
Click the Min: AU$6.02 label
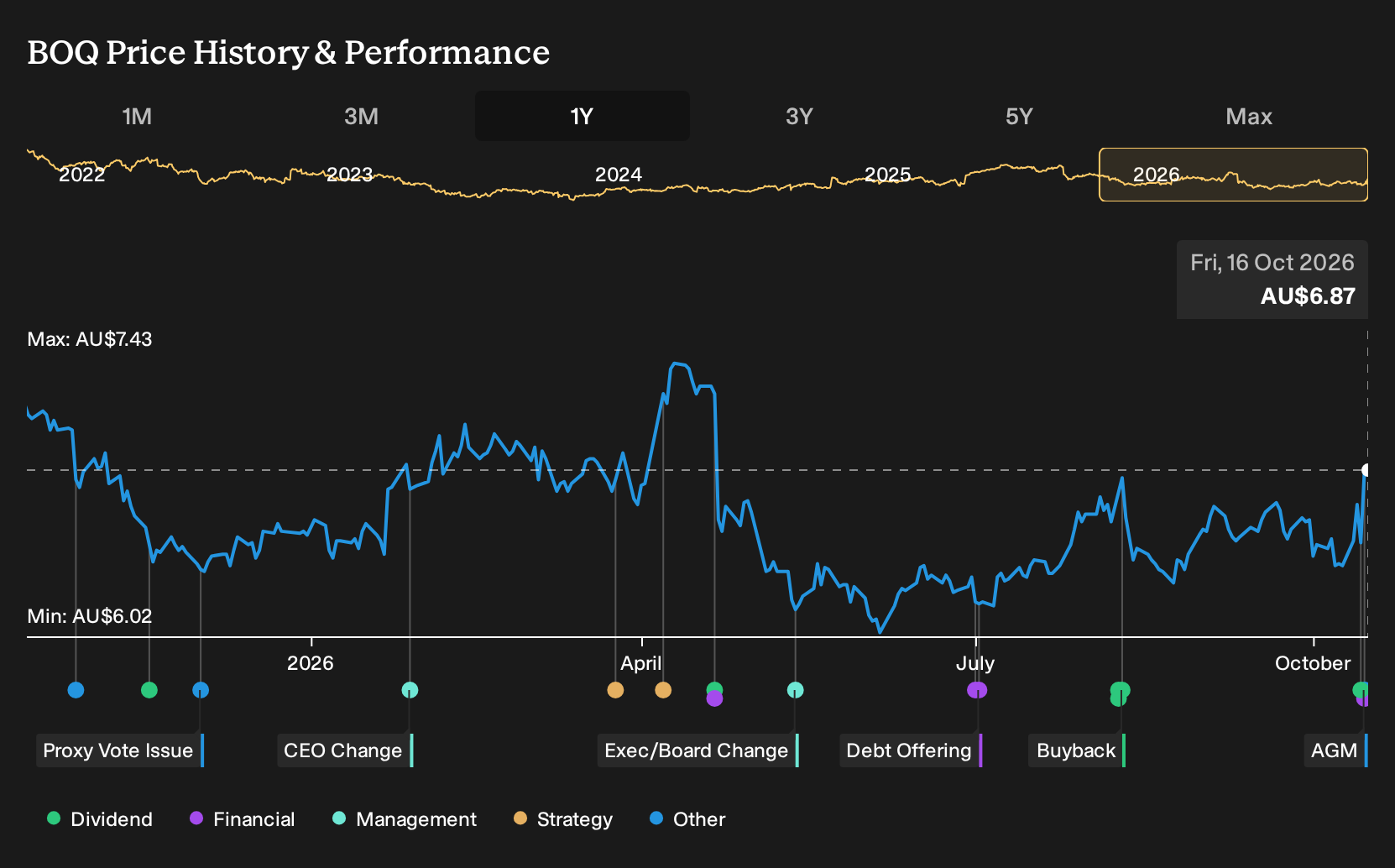90,616
